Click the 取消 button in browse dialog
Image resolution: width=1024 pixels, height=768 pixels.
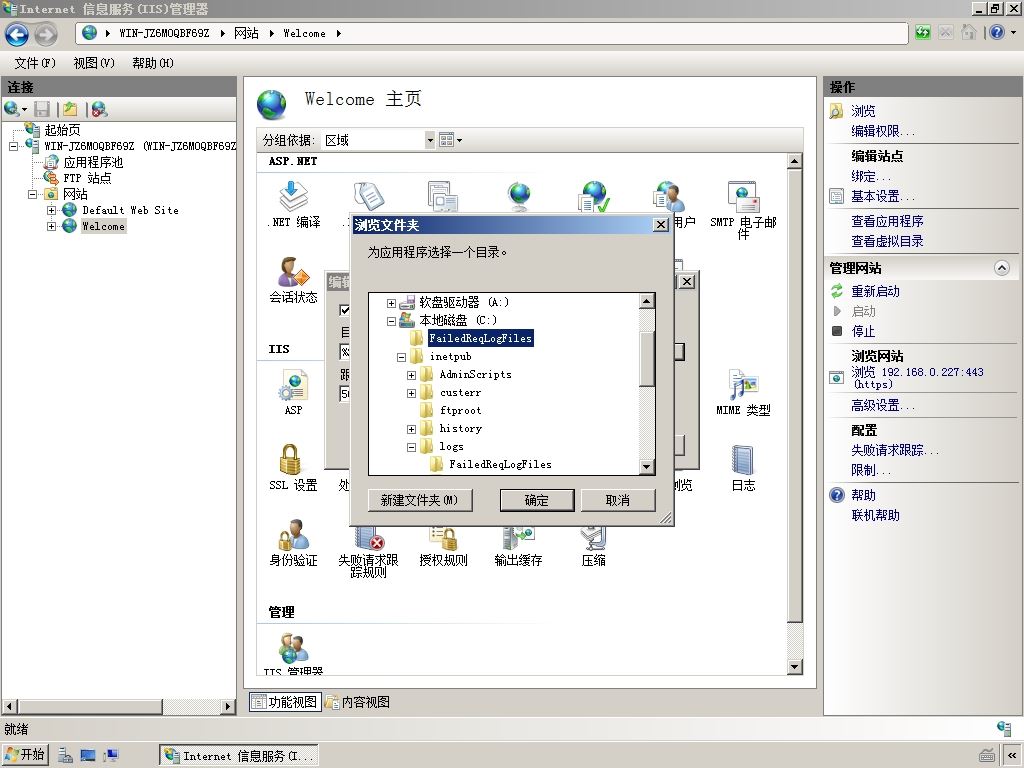coord(618,500)
